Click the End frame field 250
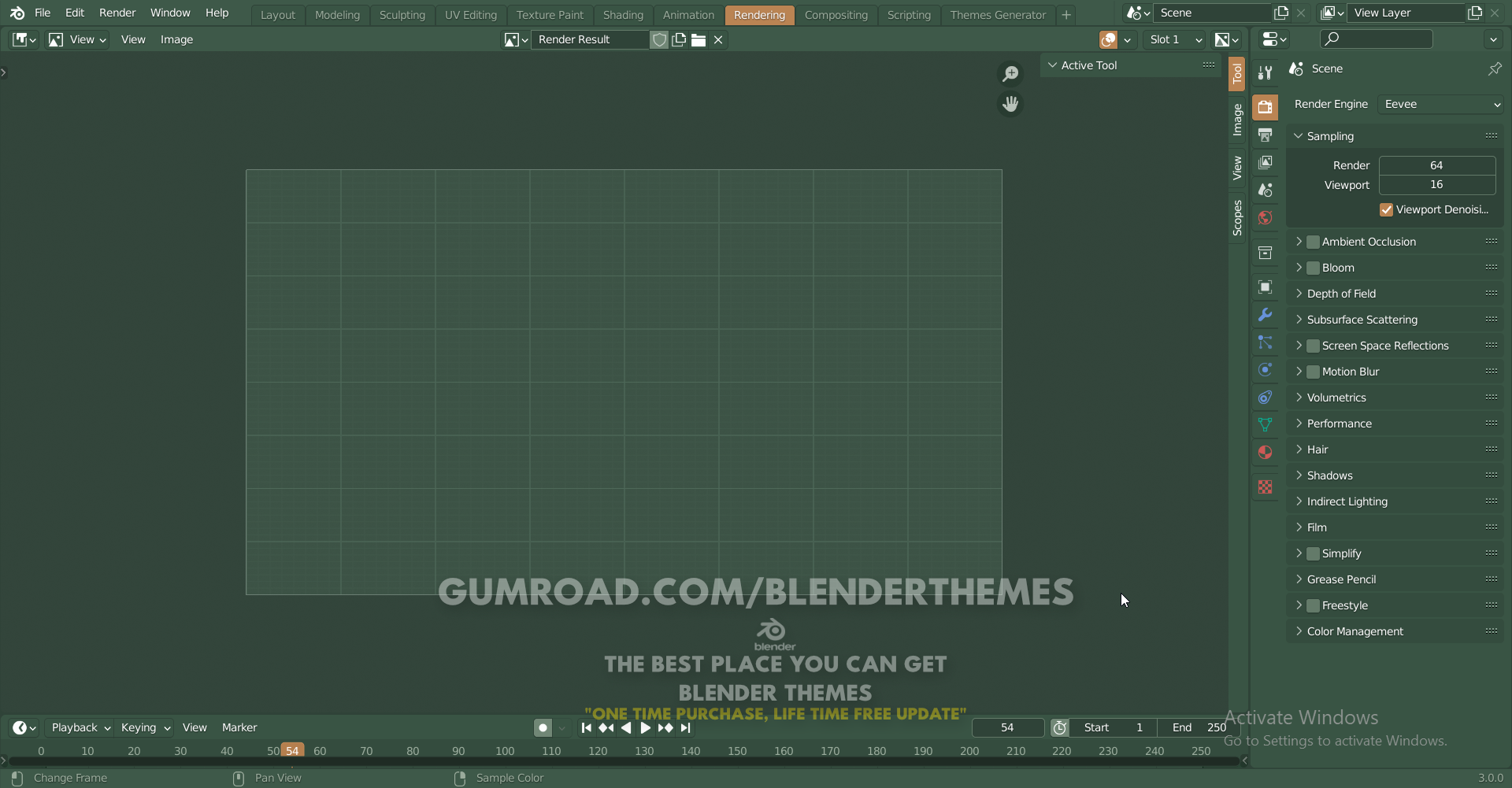 1197,728
